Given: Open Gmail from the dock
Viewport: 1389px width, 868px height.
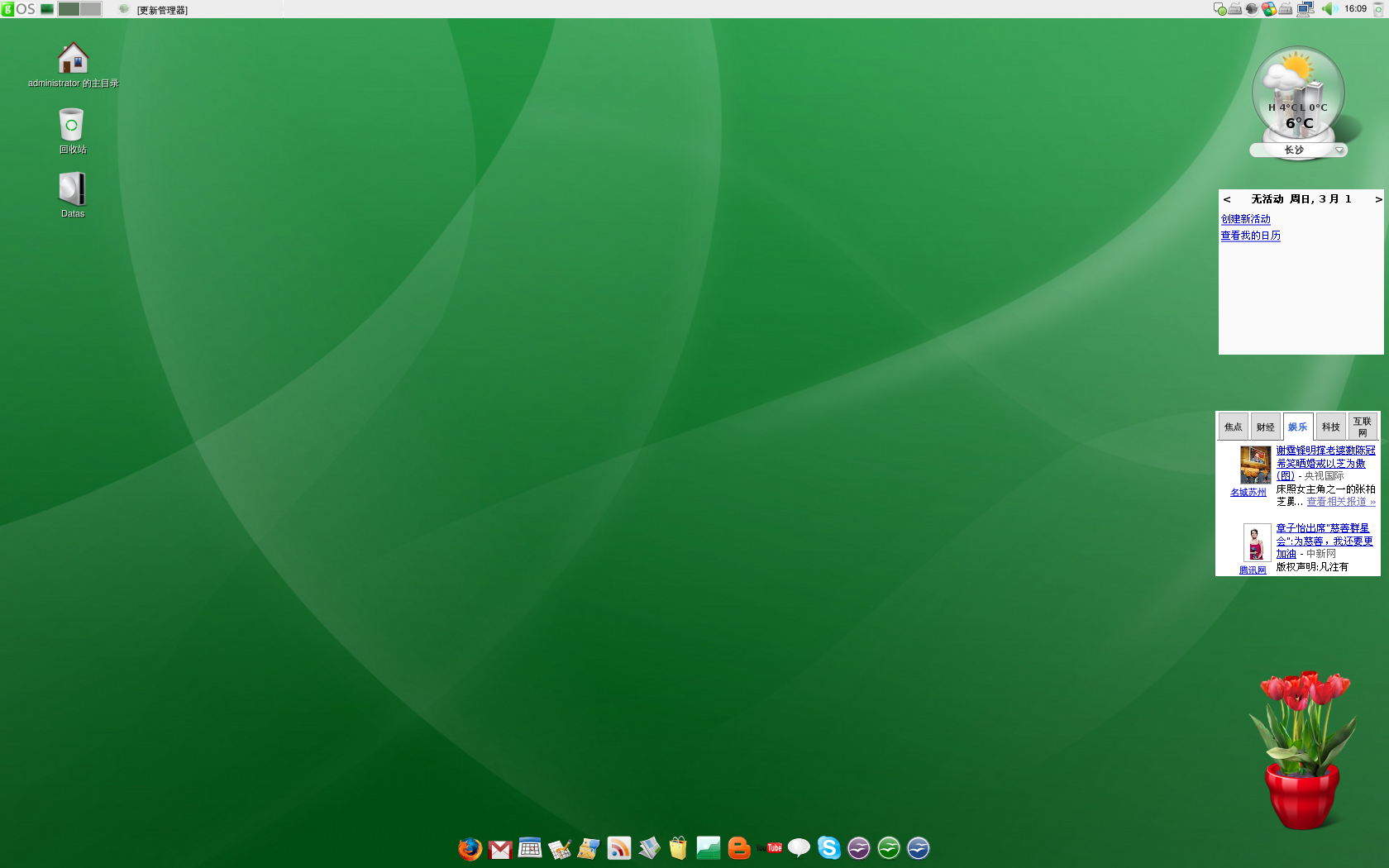Looking at the screenshot, I should (x=500, y=849).
